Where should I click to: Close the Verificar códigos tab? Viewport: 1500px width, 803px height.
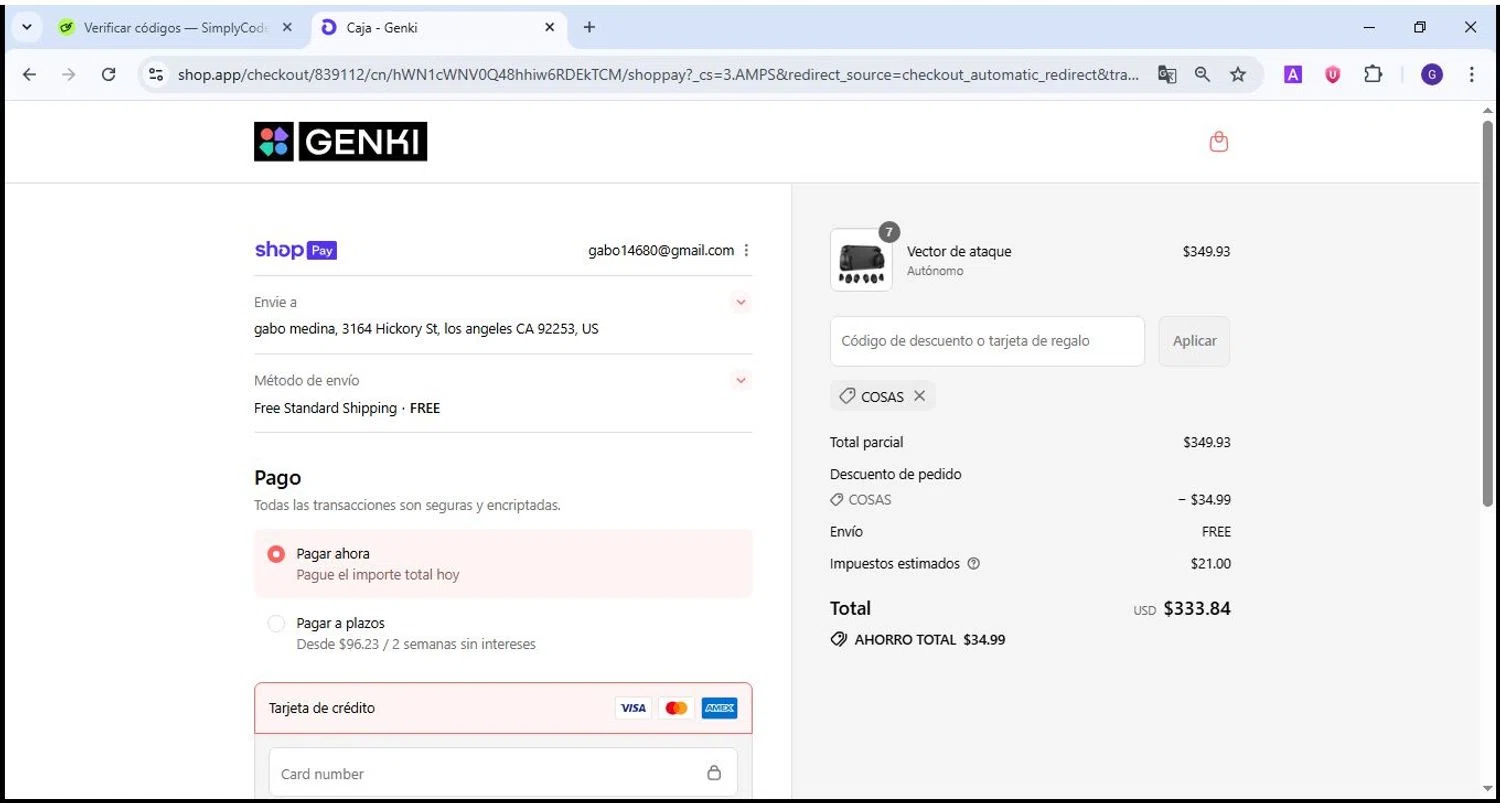[x=287, y=28]
